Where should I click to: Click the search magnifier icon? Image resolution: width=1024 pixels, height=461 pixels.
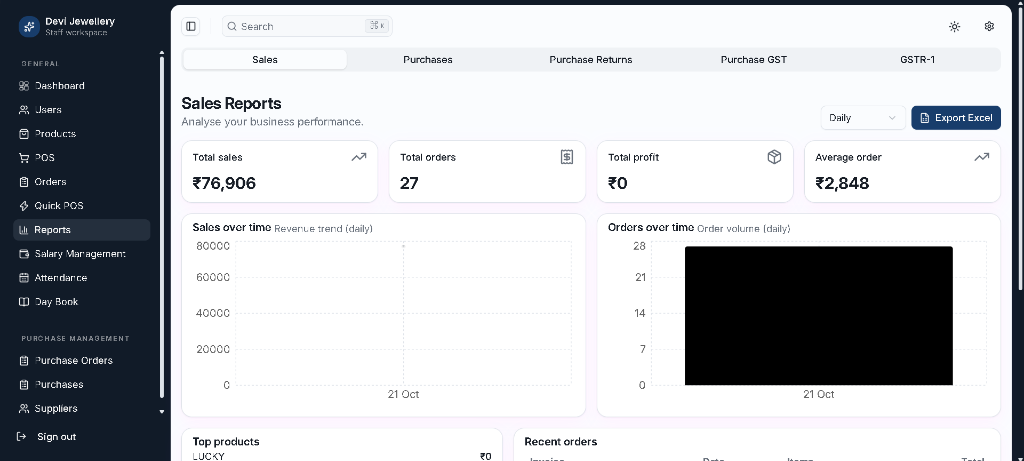click(x=232, y=26)
